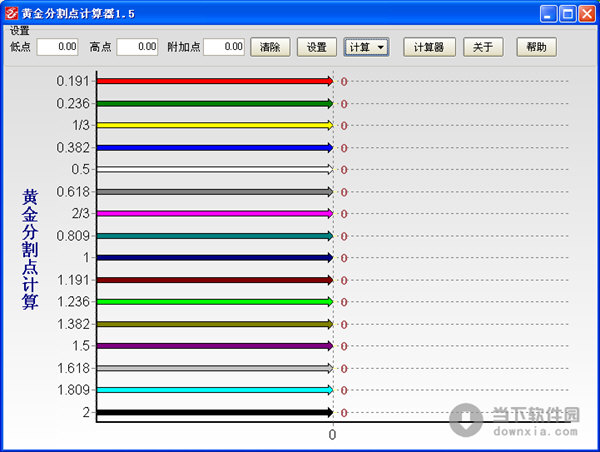Click the result value beside 0.191 bar

click(x=344, y=82)
